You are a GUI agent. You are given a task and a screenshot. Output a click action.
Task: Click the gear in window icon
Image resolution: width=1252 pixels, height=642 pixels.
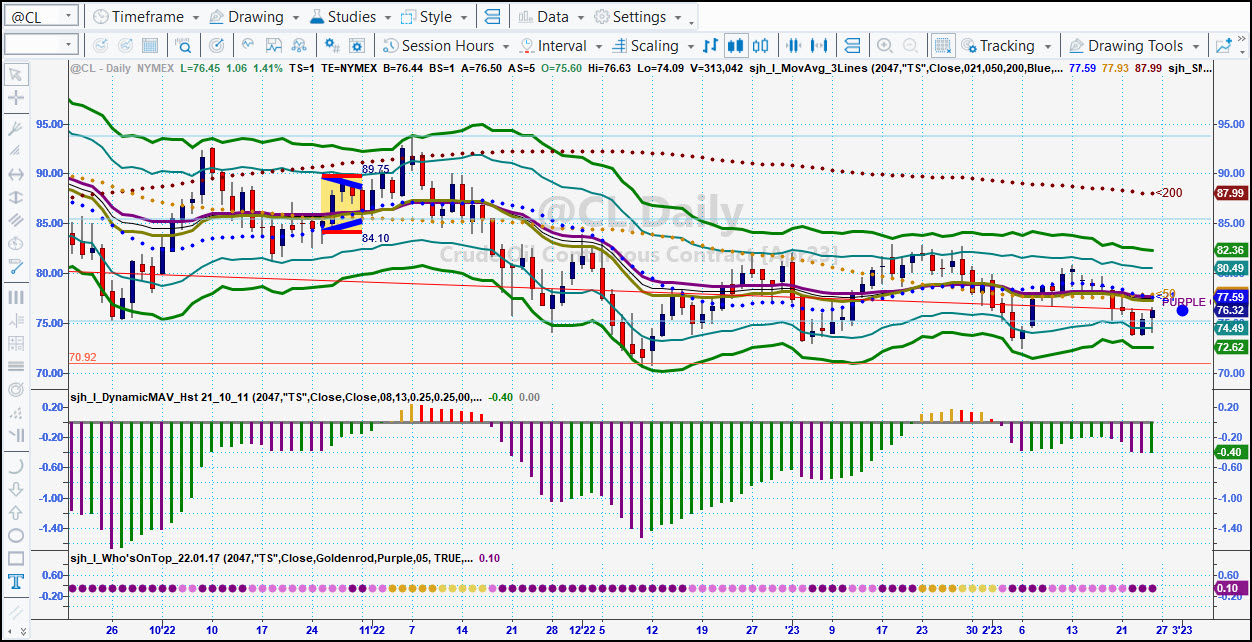pyautogui.click(x=359, y=46)
